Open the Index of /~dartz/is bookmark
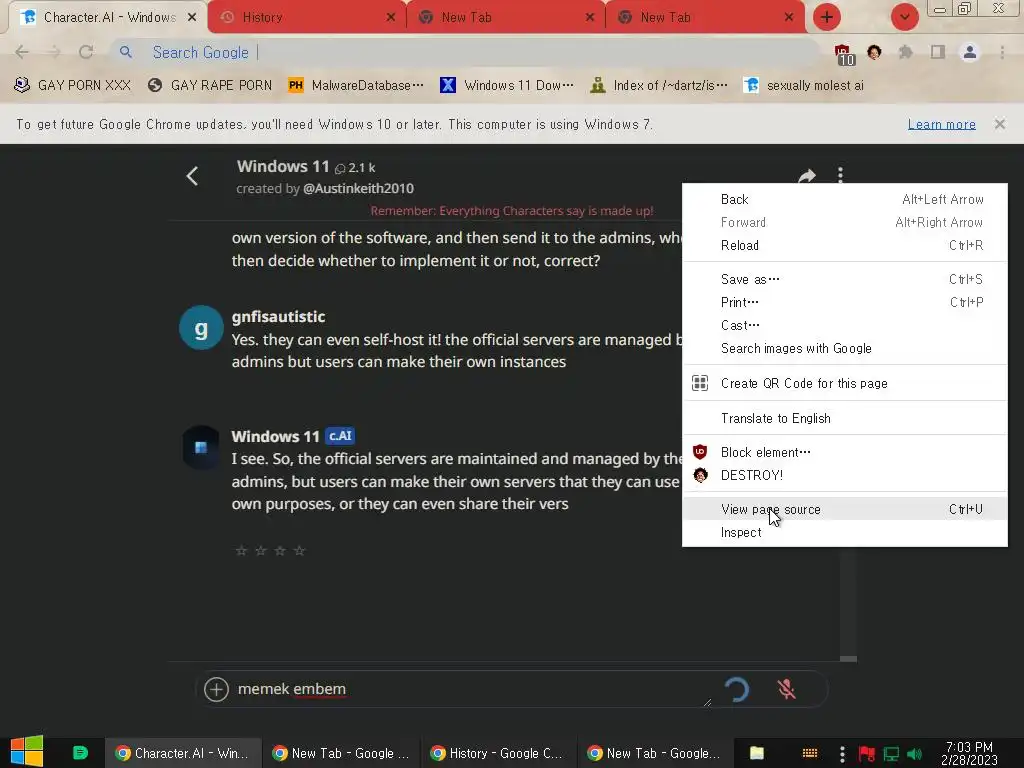The width and height of the screenshot is (1024, 768). [x=658, y=86]
